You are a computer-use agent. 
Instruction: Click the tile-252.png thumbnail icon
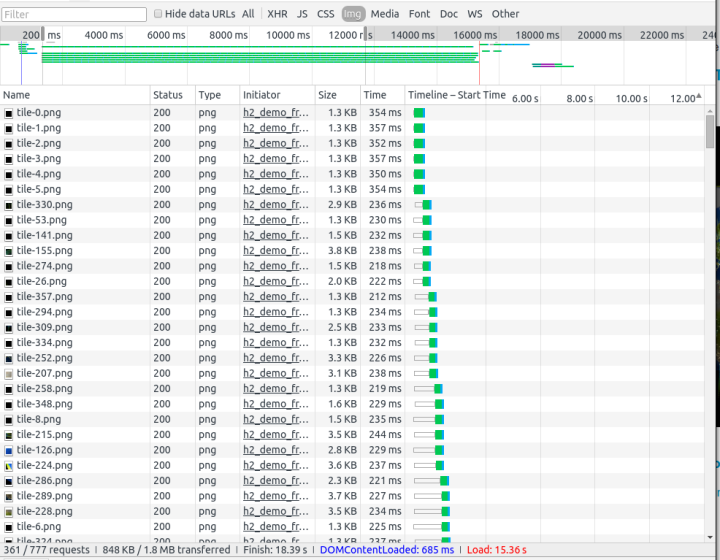[9, 358]
